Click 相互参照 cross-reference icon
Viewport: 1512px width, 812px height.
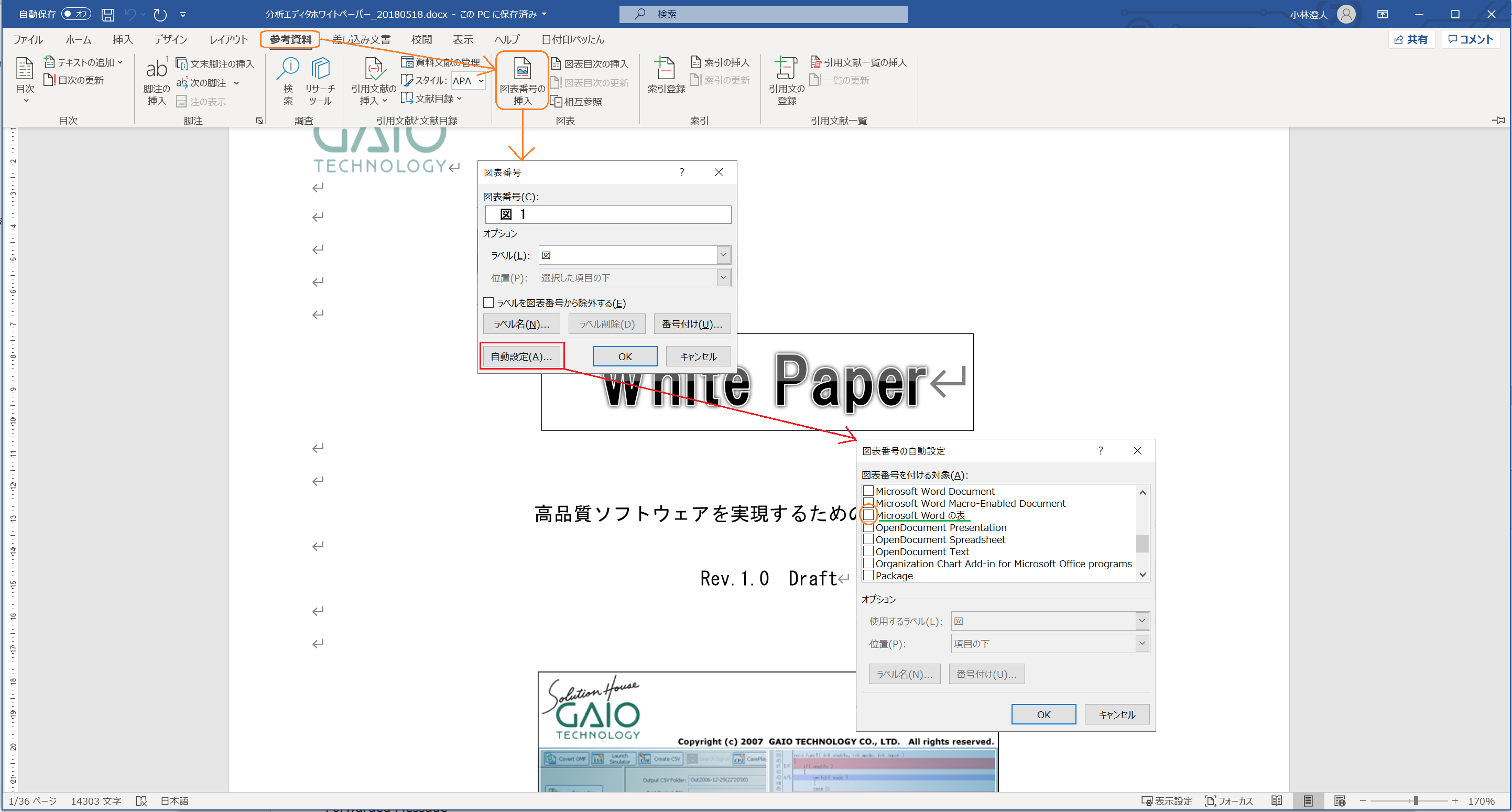556,101
